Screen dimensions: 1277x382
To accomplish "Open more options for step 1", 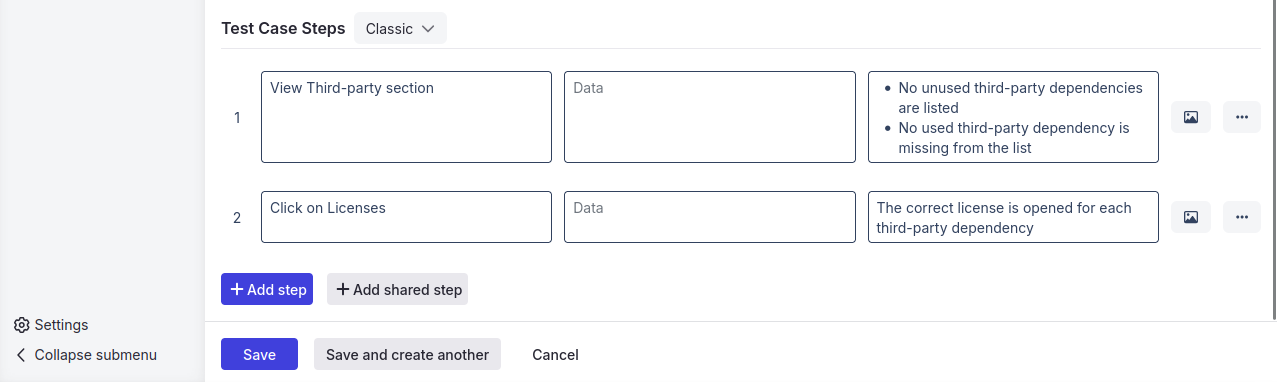I will 1242,117.
